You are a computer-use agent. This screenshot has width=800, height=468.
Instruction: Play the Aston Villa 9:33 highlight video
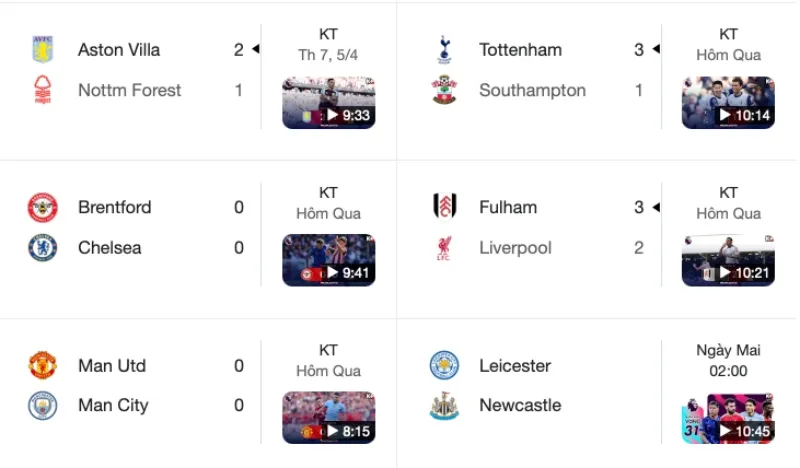coord(329,103)
